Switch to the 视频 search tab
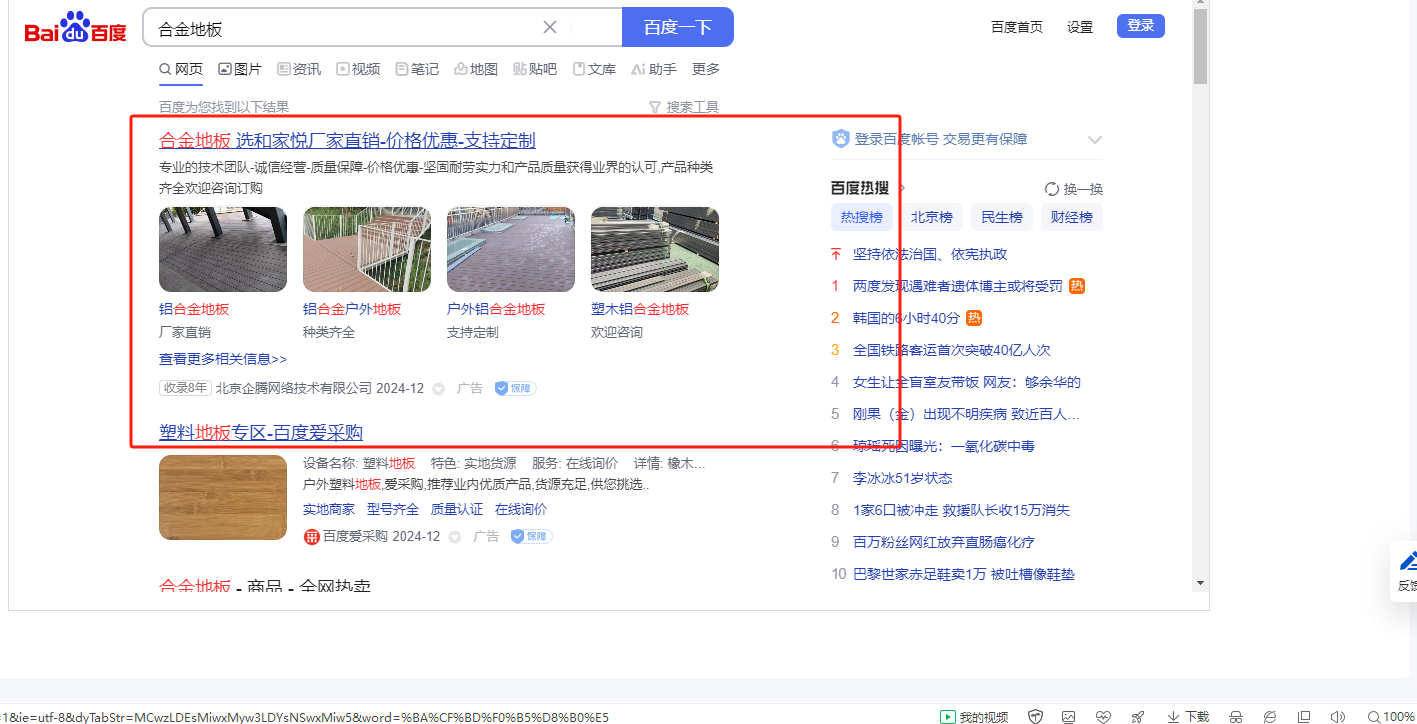The height and width of the screenshot is (724, 1417). [x=358, y=69]
